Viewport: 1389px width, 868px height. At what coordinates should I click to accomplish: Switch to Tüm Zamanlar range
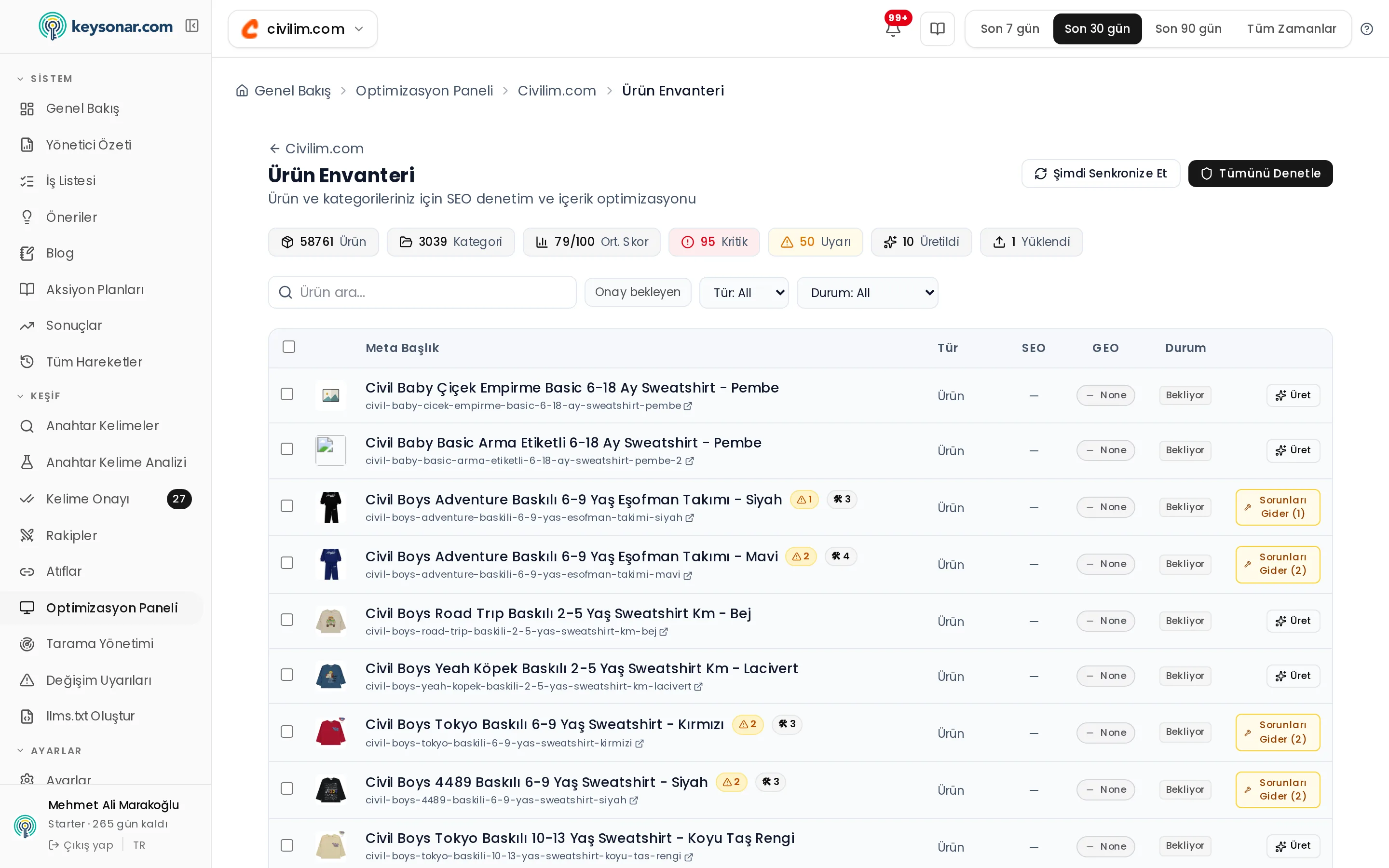pos(1292,29)
